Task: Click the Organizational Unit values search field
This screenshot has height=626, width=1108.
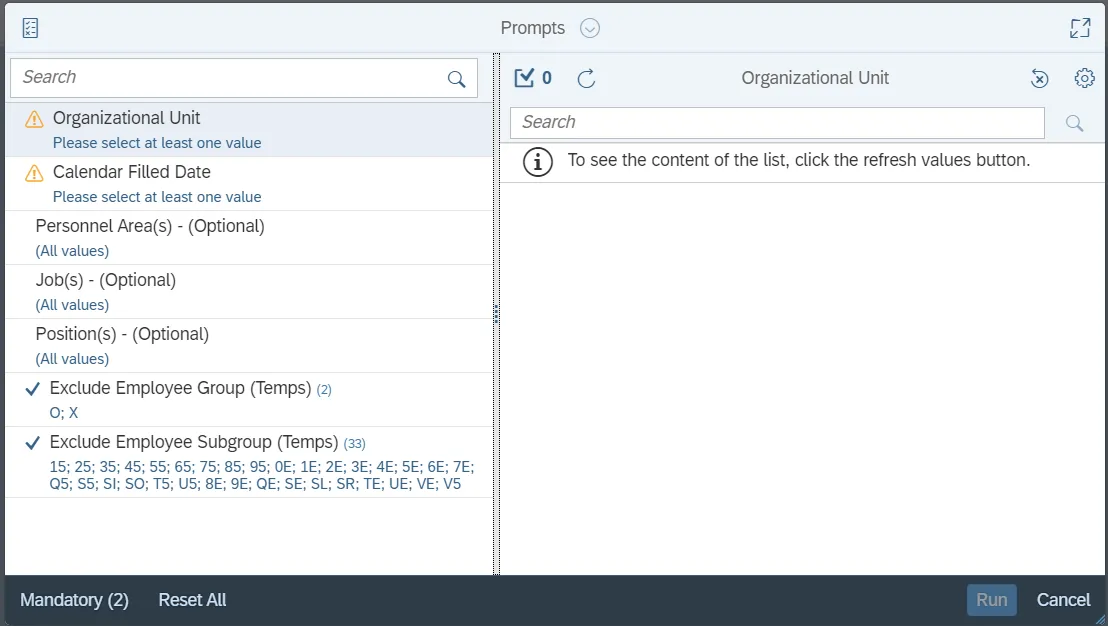Action: coord(777,123)
